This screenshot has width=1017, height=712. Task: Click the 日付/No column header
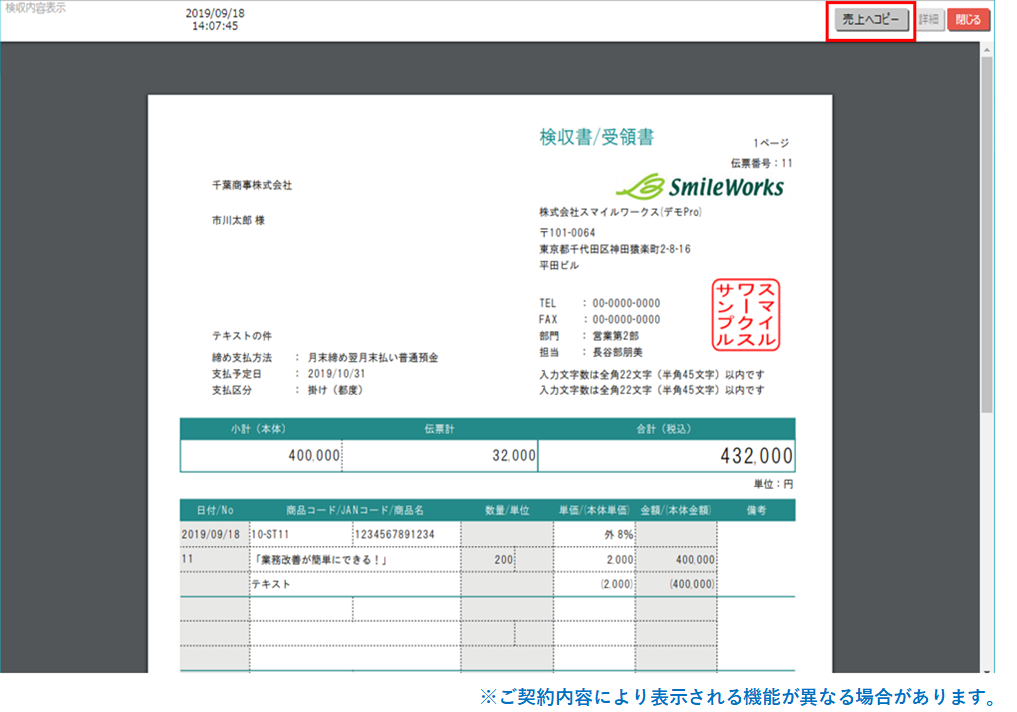[215, 510]
